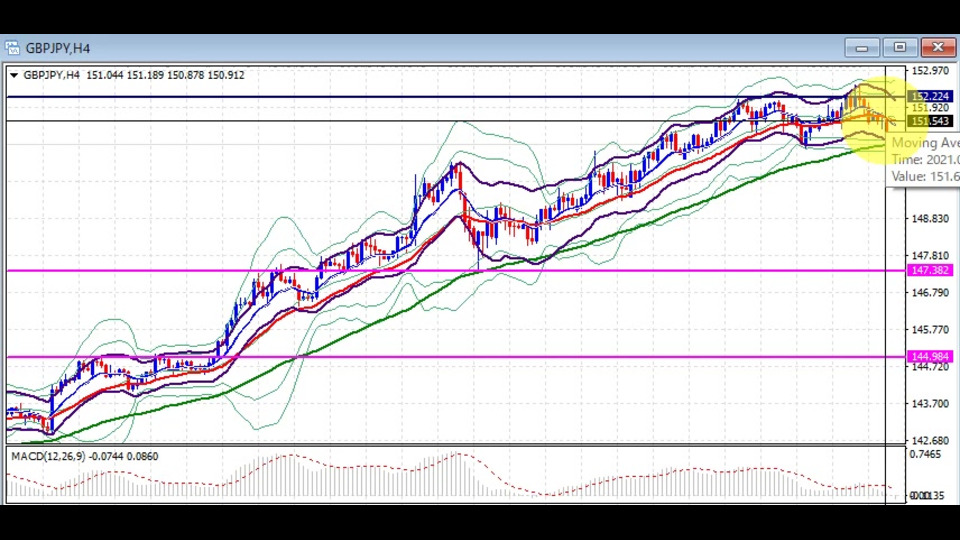This screenshot has height=540, width=960.
Task: Click the 142.680 price scale value
Action: 929,440
